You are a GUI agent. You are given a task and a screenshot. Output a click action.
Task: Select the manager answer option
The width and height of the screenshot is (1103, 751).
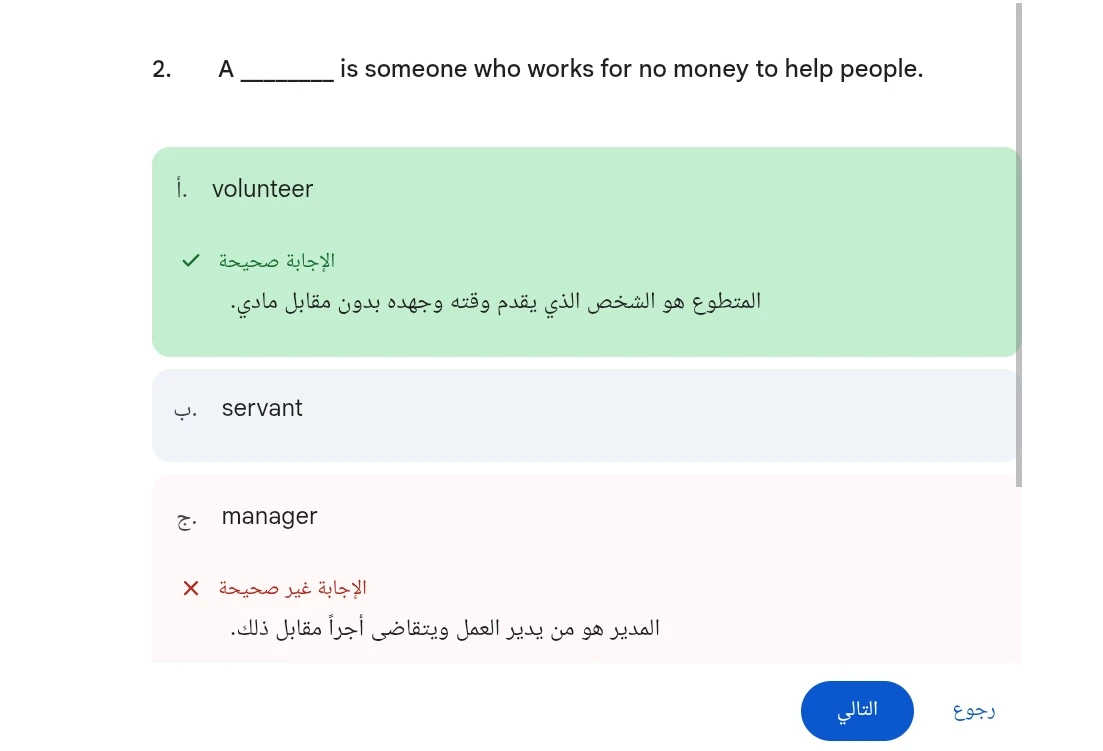click(269, 516)
